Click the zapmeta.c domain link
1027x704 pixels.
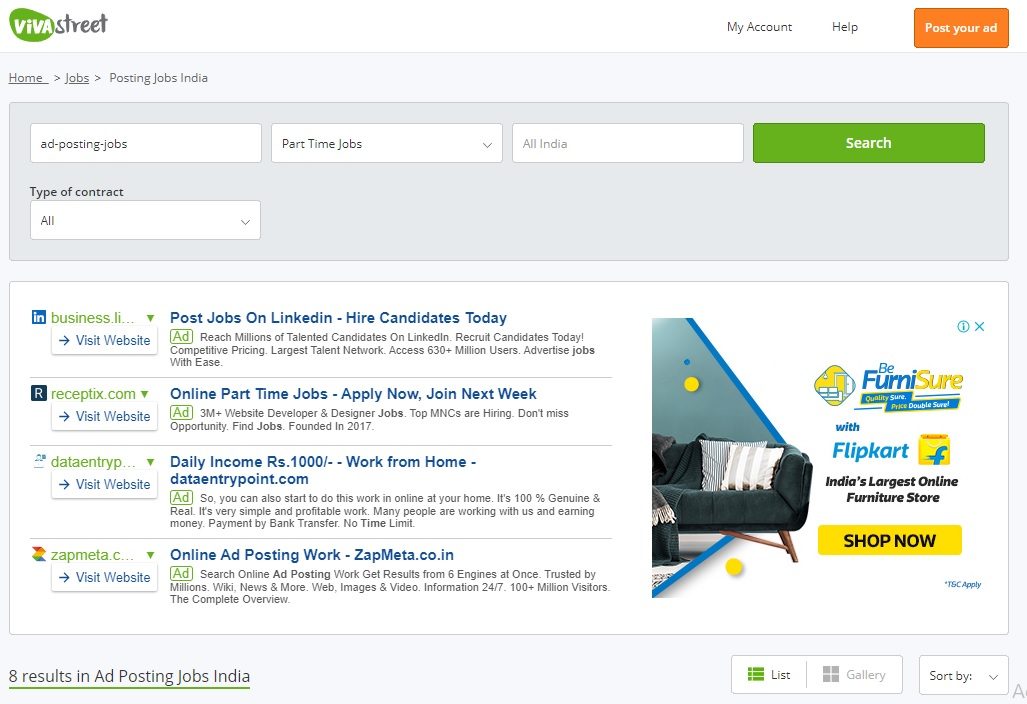pos(92,555)
